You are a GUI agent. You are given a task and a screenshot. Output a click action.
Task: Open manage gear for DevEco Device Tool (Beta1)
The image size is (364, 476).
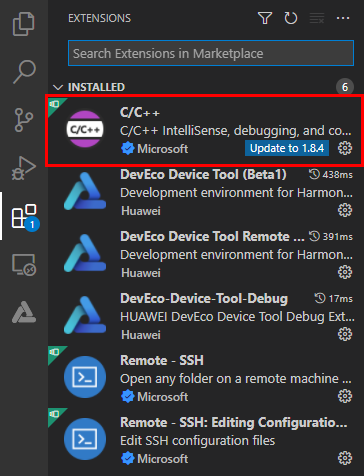(x=345, y=210)
